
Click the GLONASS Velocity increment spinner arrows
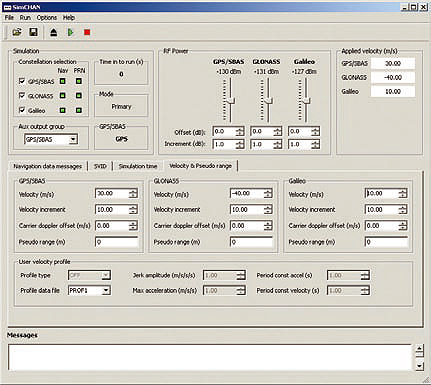click(x=268, y=210)
